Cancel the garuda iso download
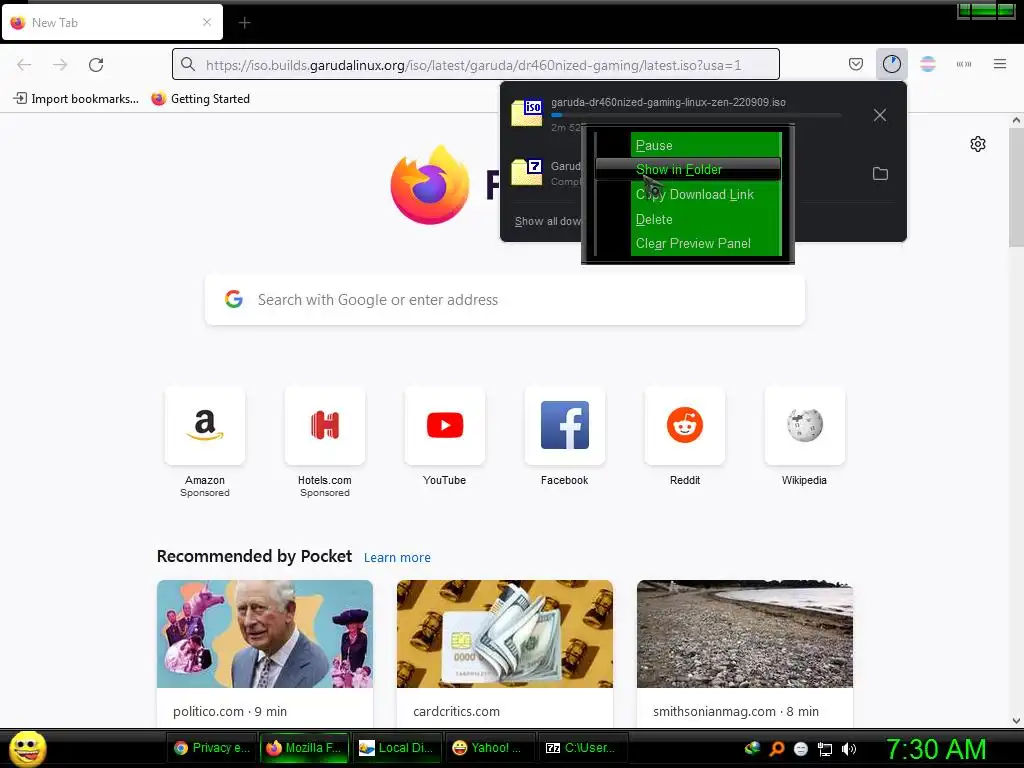This screenshot has width=1024, height=768. (x=880, y=115)
